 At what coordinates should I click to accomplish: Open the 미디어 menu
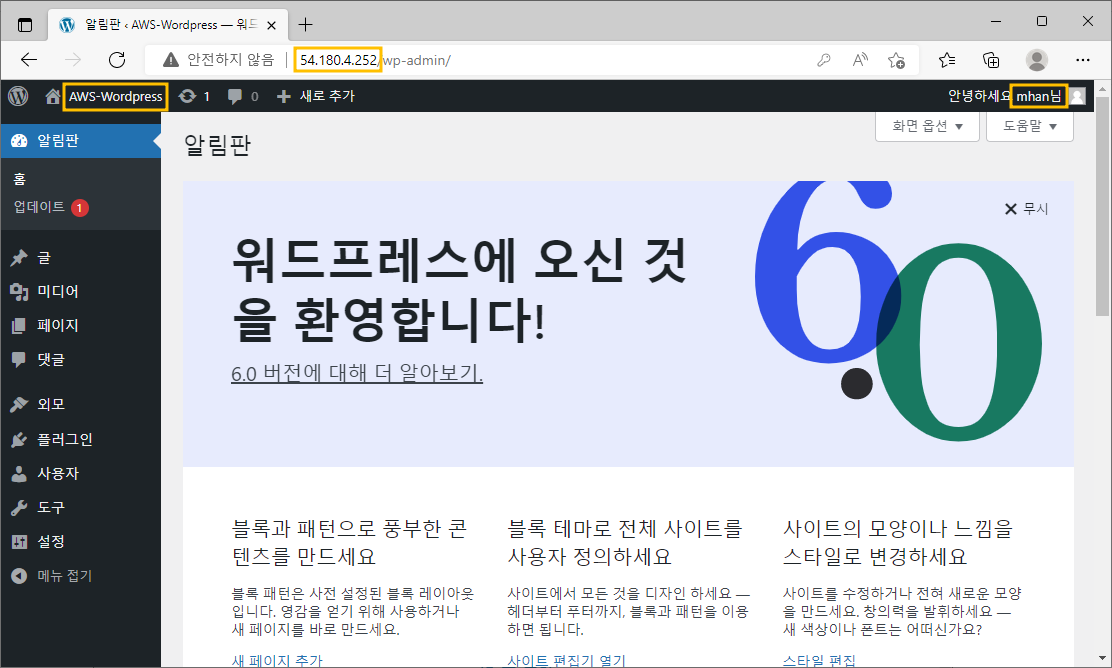tap(80, 291)
